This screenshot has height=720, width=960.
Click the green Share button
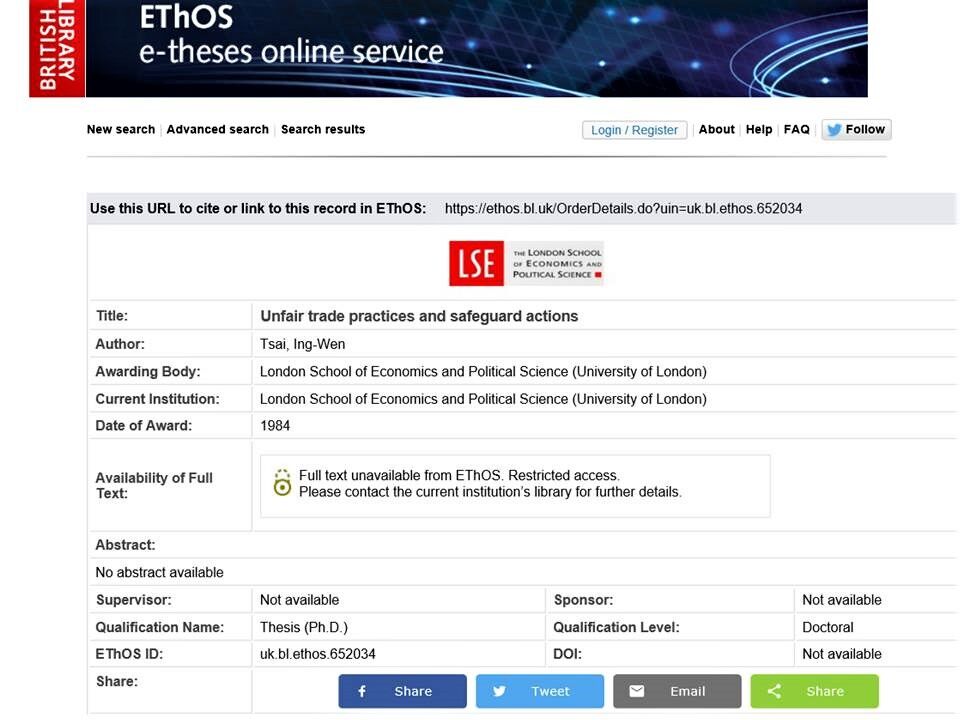(814, 691)
